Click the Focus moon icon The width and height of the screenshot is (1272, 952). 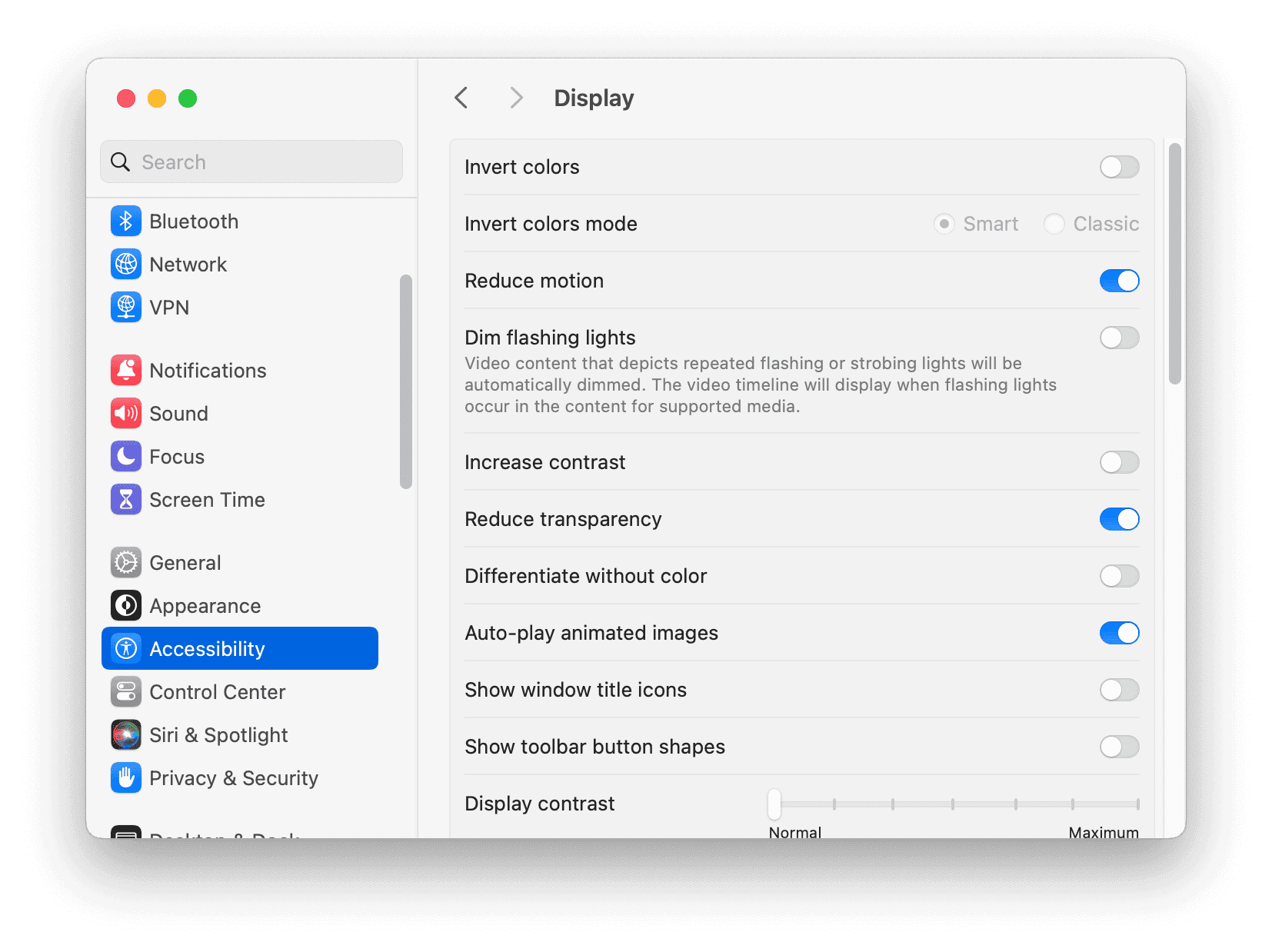pos(126,457)
